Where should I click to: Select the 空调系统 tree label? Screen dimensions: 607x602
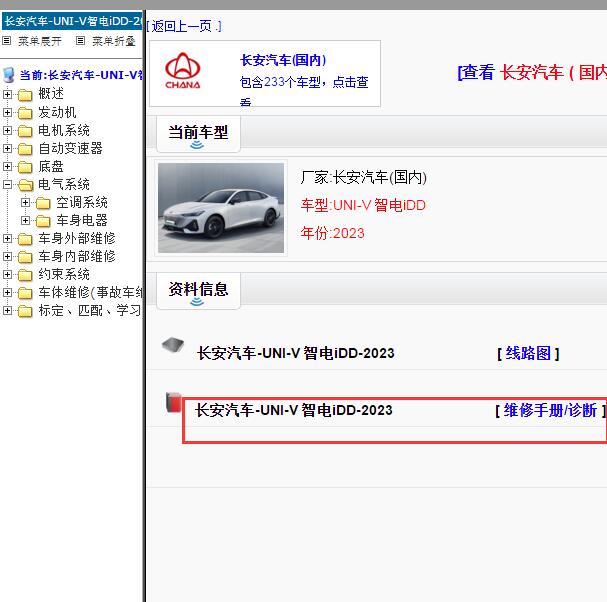[82, 202]
